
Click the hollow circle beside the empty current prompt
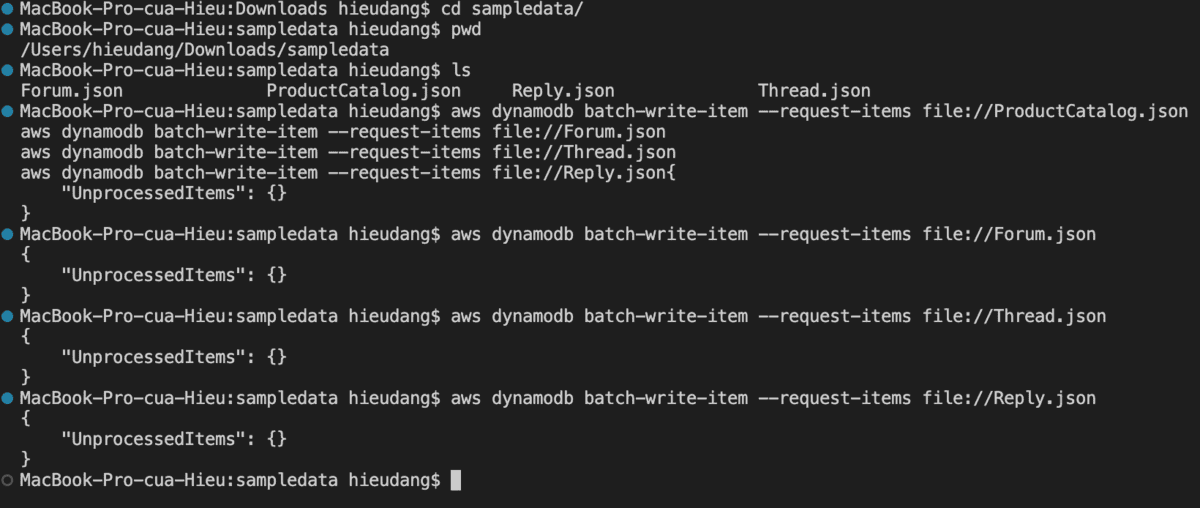(x=8, y=480)
